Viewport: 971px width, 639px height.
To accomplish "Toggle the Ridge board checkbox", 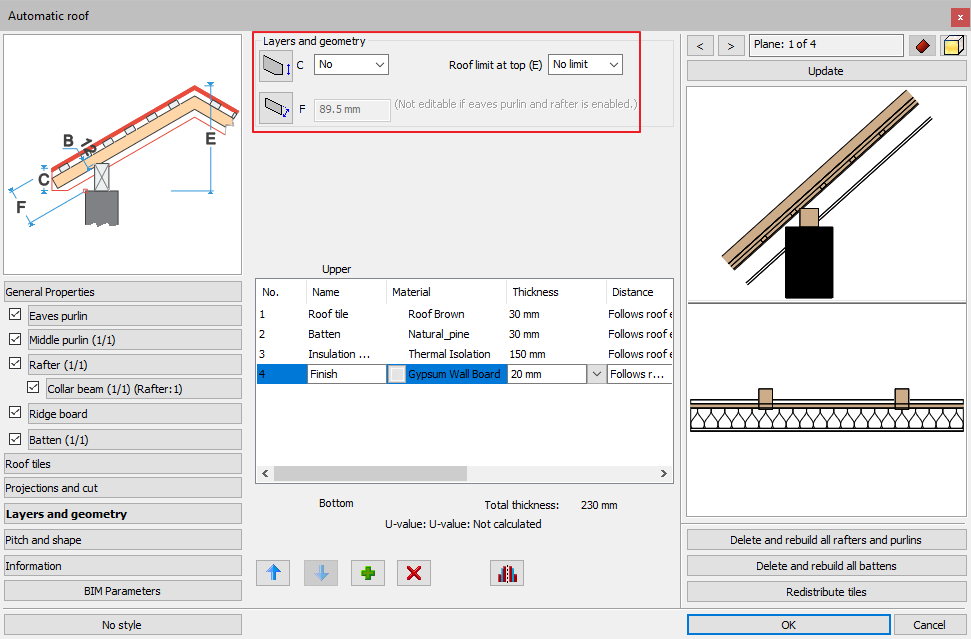I will [x=15, y=413].
